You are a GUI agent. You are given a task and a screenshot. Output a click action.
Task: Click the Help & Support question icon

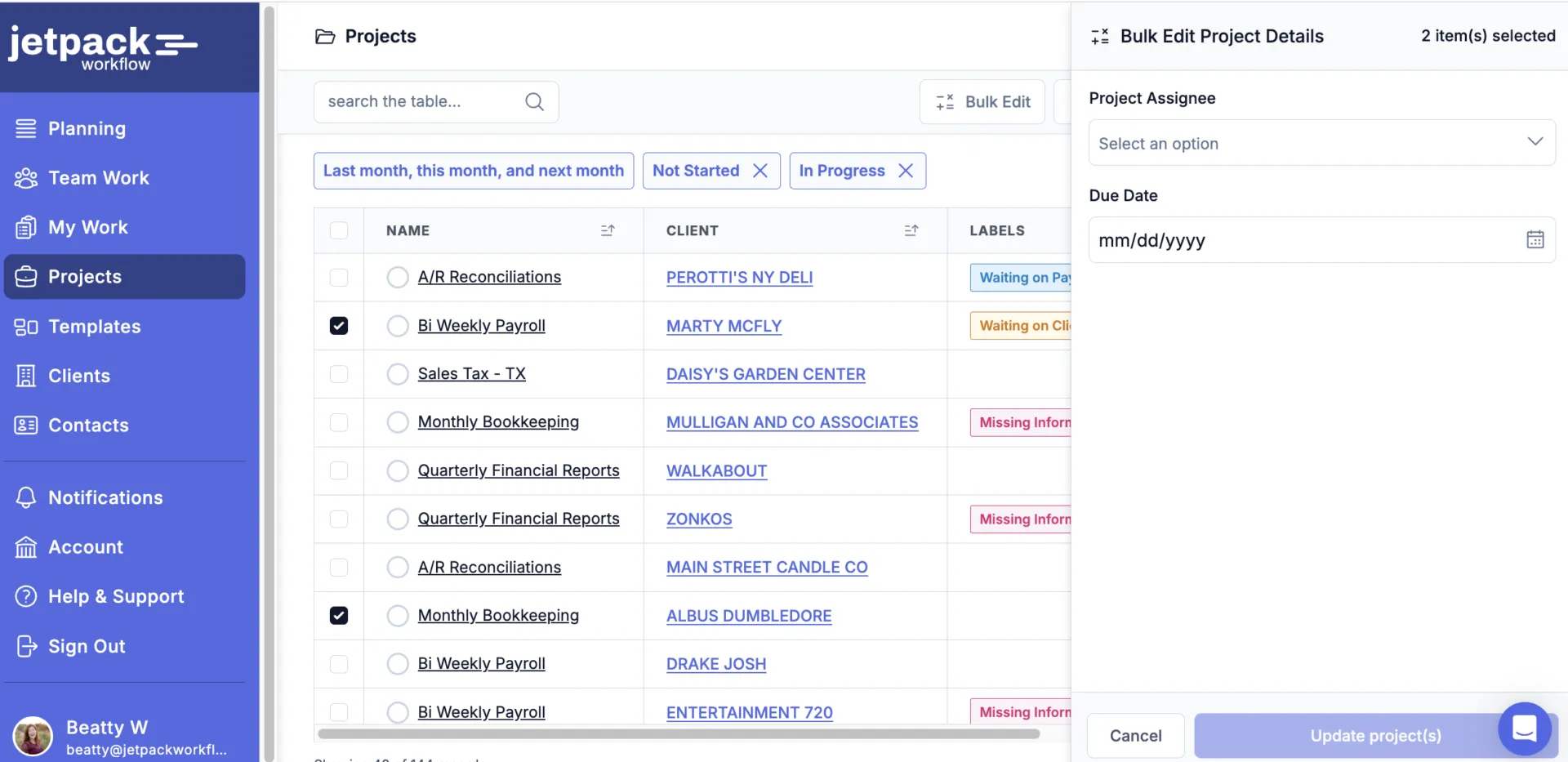coord(26,596)
